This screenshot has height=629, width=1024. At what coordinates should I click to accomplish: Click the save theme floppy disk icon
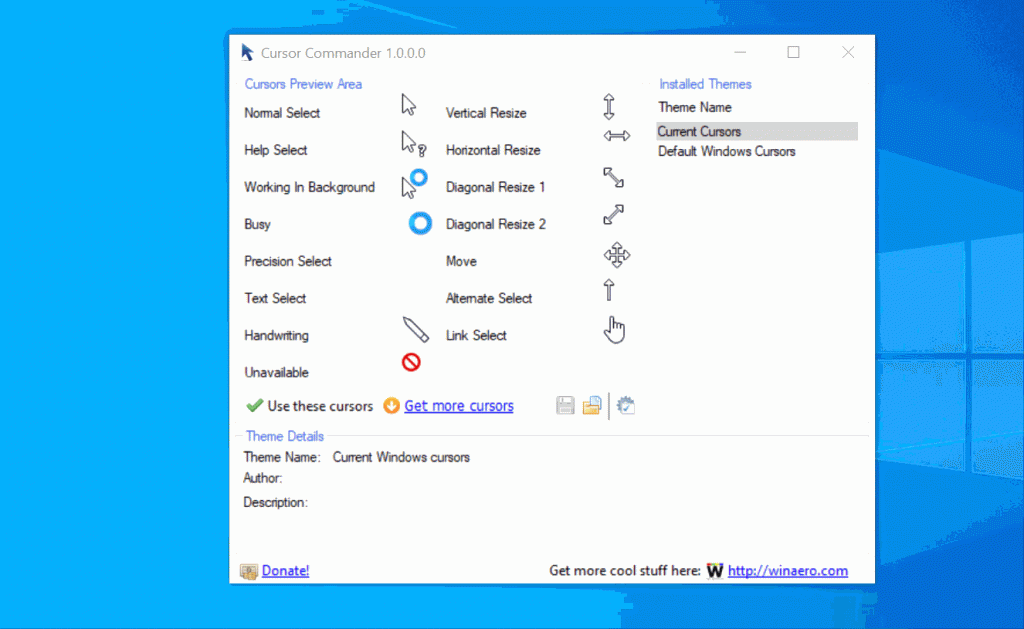[566, 406]
